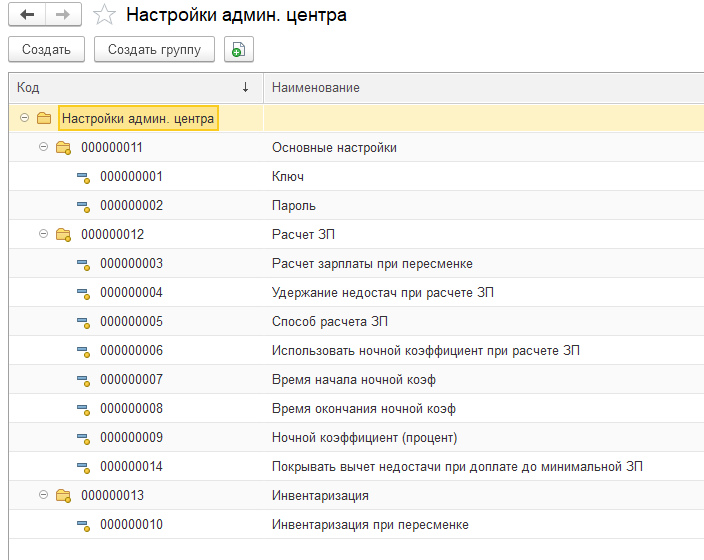This screenshot has width=704, height=560.
Task: Collapse the 000000011 Основные настройки group
Action: pos(43,147)
